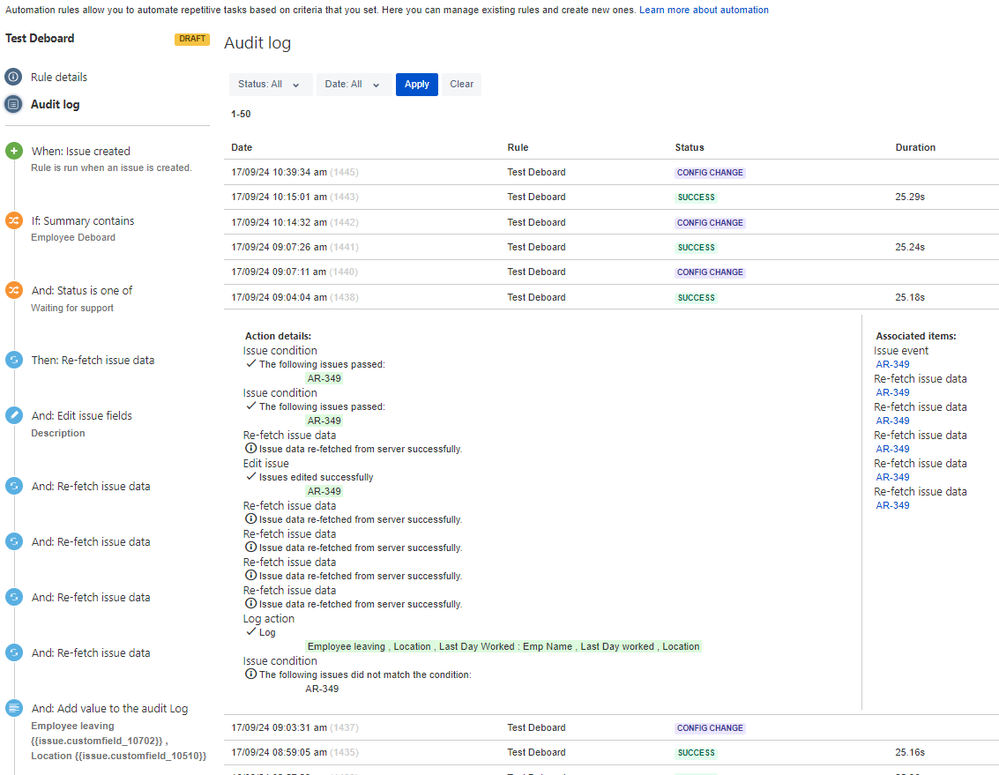Screen dimensions: 999x775
Task: Click AR-349 under the non-matching condition
Action: [x=322, y=688]
